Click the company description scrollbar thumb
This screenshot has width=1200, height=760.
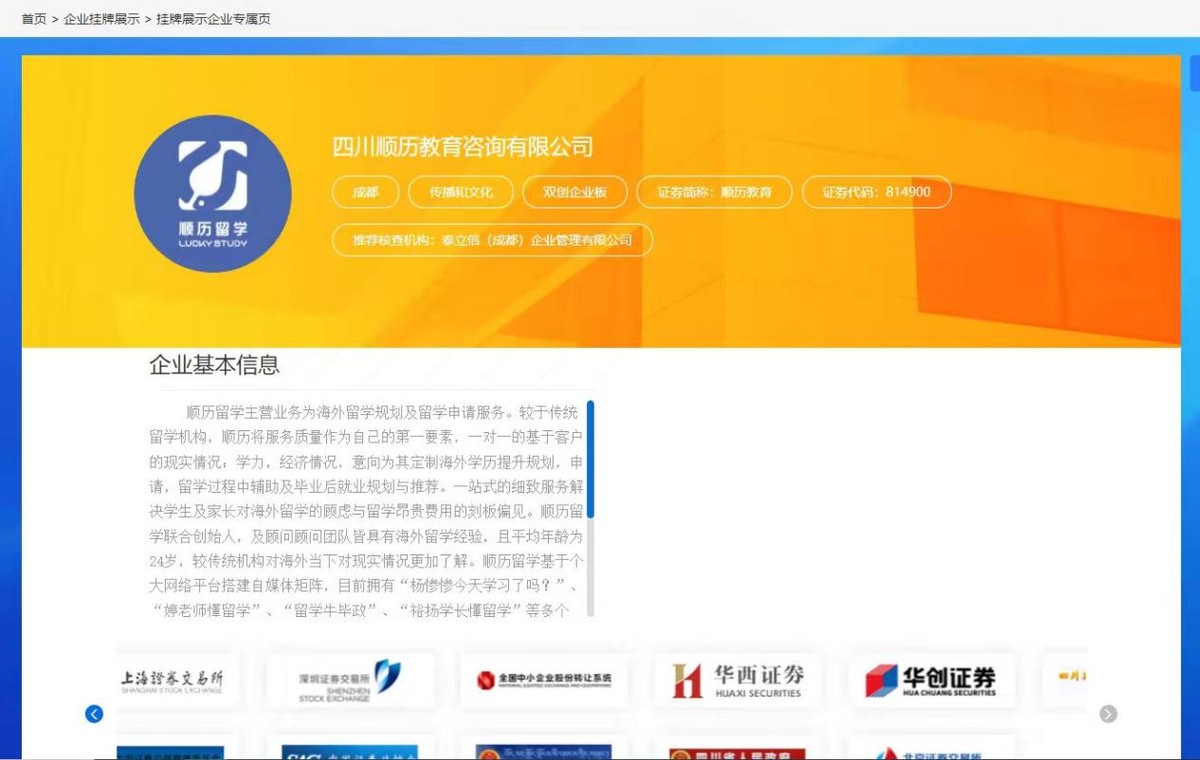(x=590, y=459)
